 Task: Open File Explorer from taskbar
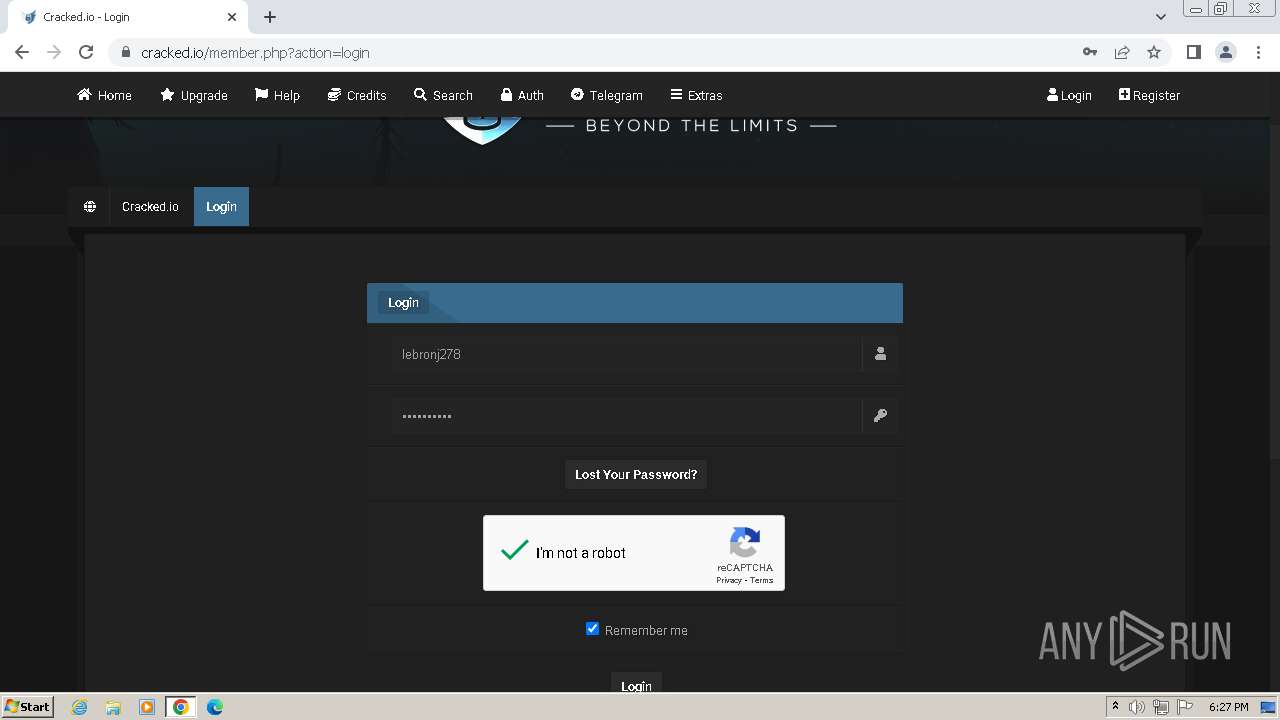113,707
